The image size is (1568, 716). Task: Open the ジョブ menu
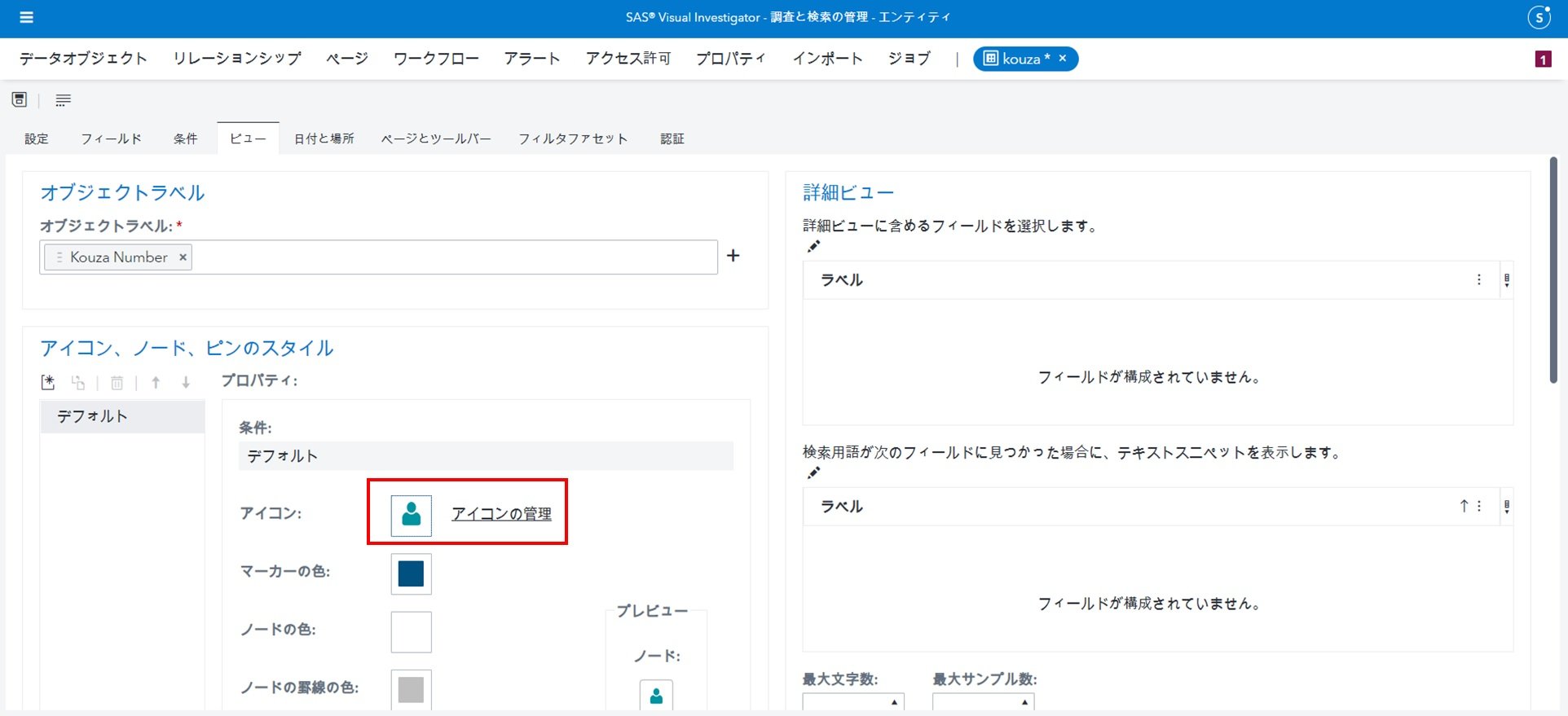point(909,59)
